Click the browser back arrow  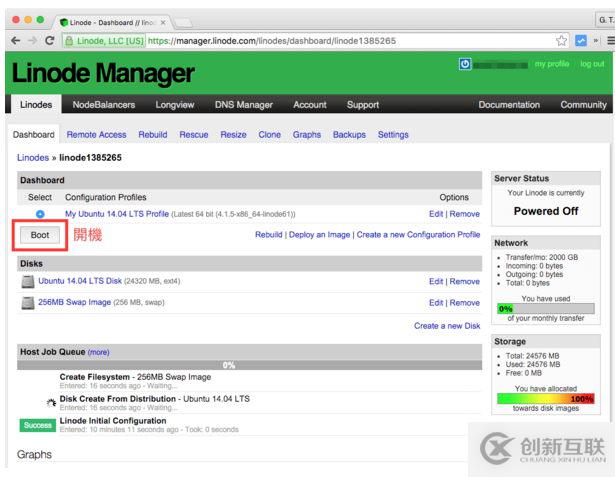pyautogui.click(x=15, y=40)
